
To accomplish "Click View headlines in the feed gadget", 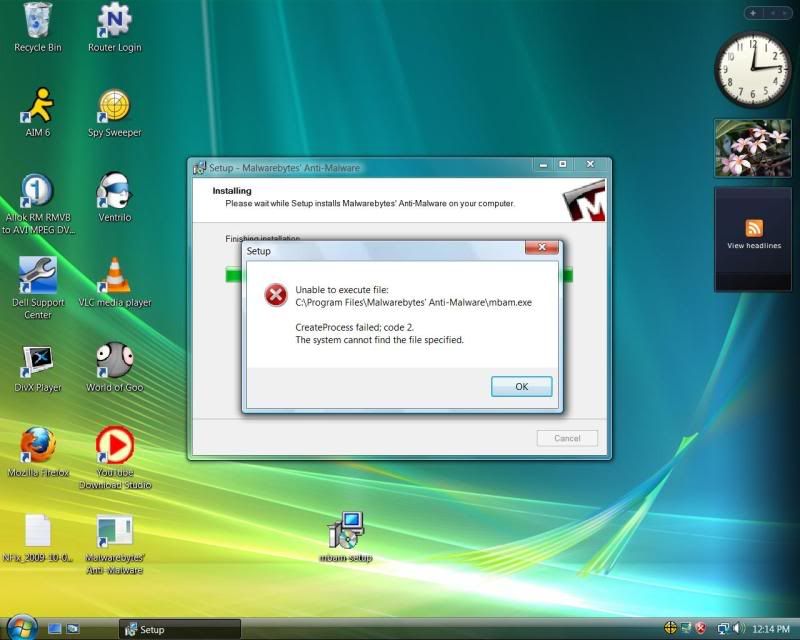I will coord(754,245).
